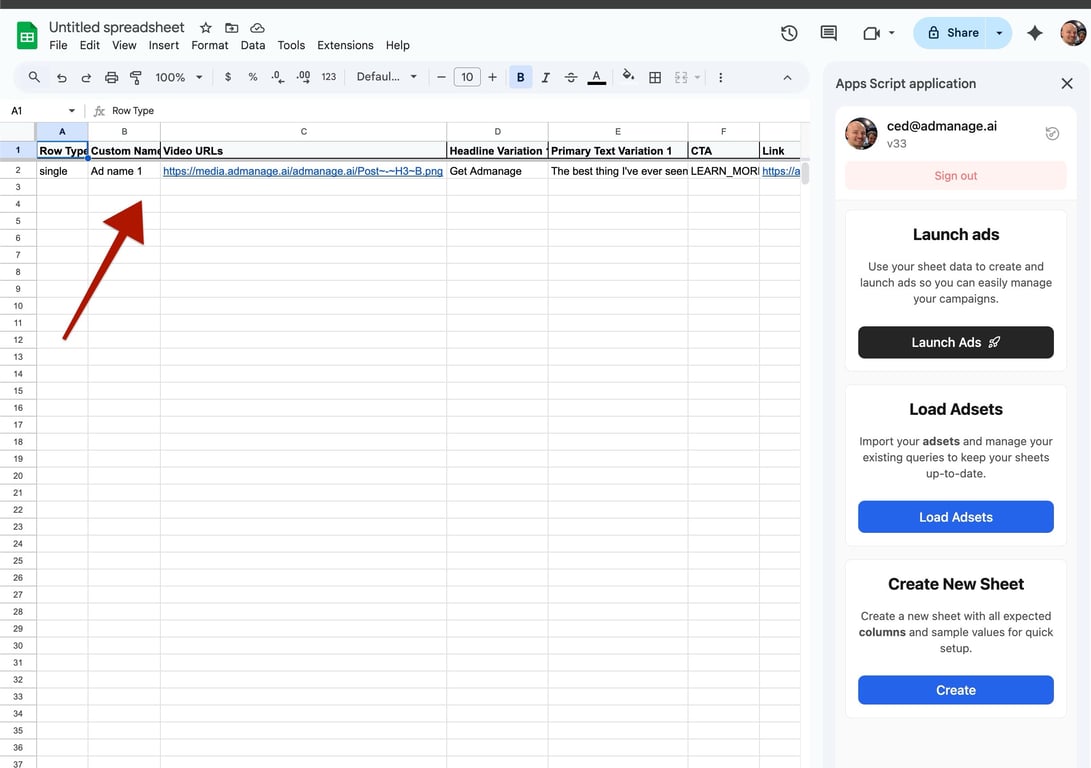Open the Edit menu
The image size is (1091, 768).
click(89, 45)
